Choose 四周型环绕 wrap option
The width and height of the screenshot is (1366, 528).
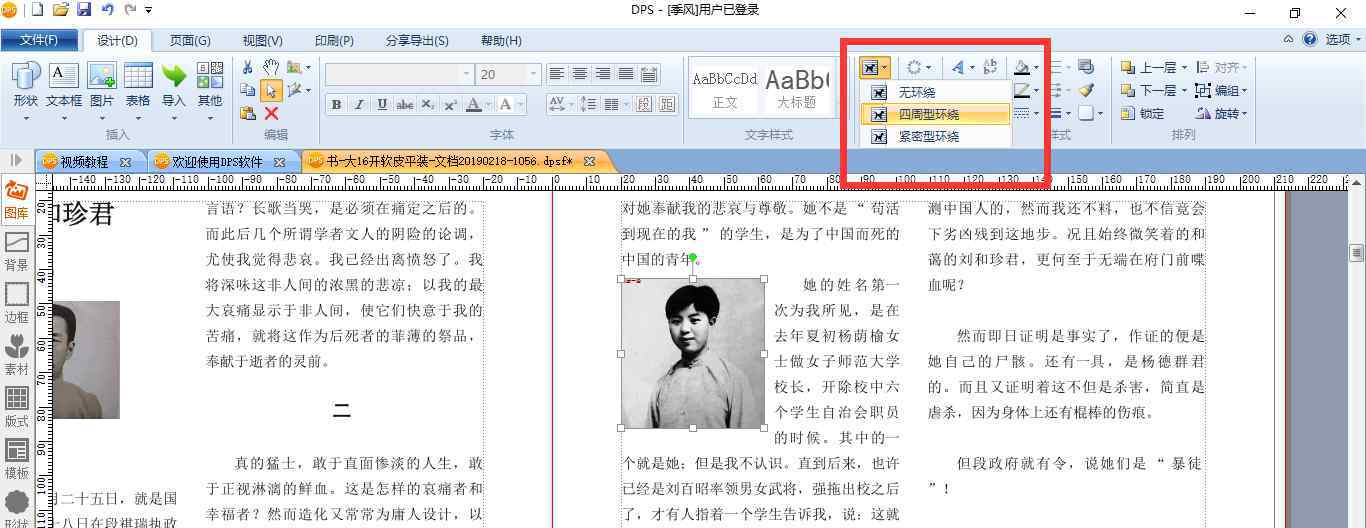click(x=934, y=114)
